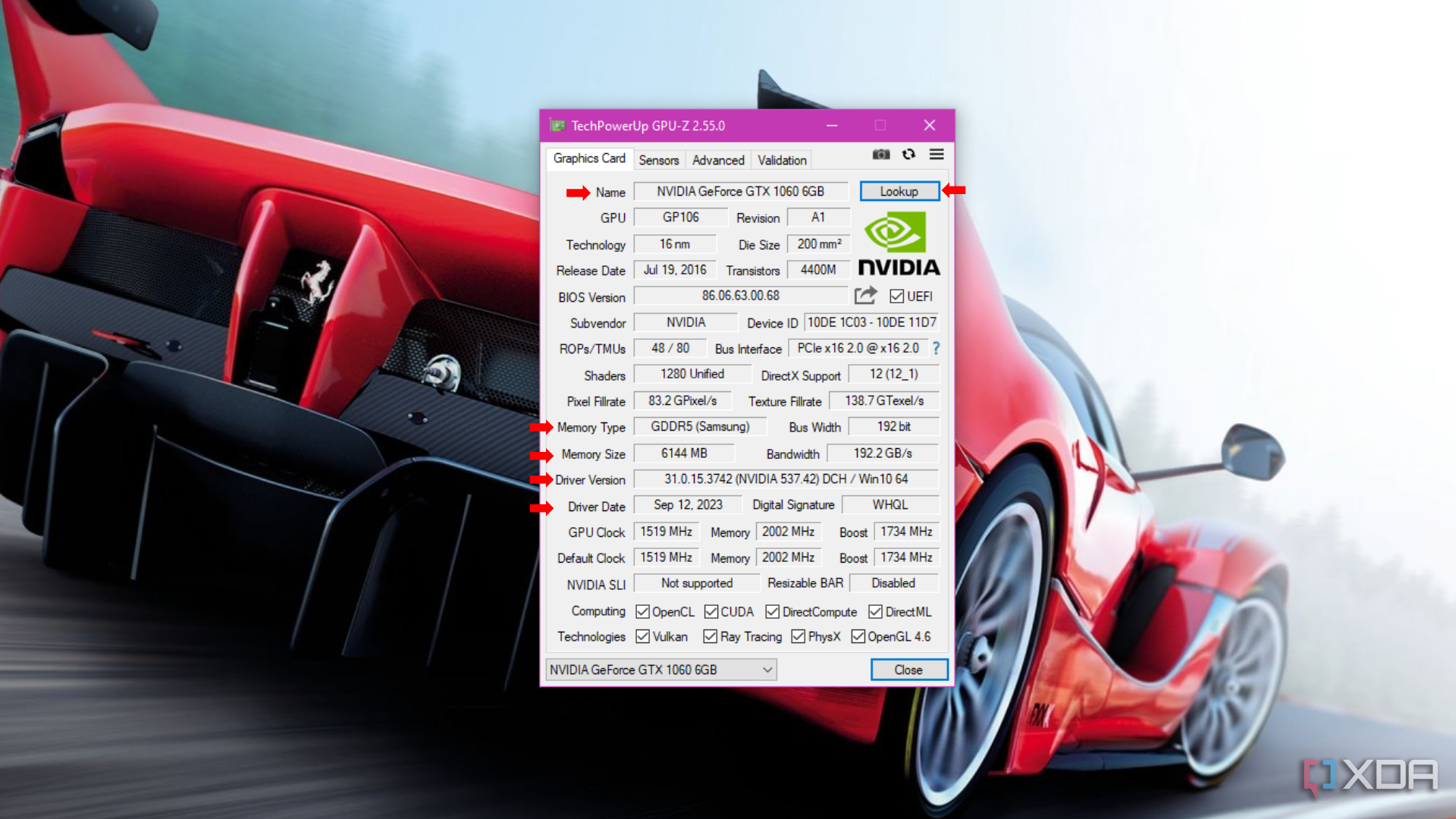Click the Bus Interface help question mark icon

(935, 348)
